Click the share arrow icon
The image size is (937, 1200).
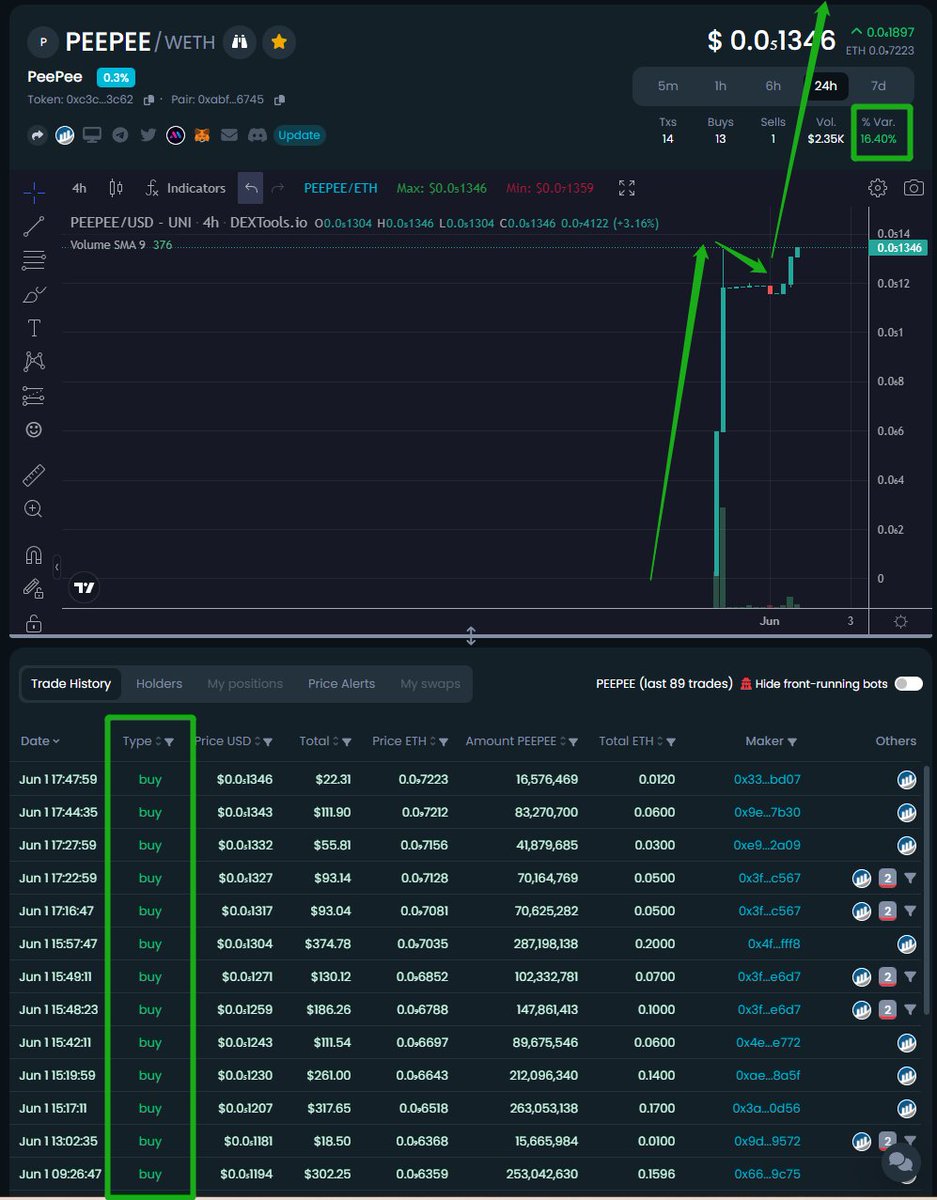38,135
